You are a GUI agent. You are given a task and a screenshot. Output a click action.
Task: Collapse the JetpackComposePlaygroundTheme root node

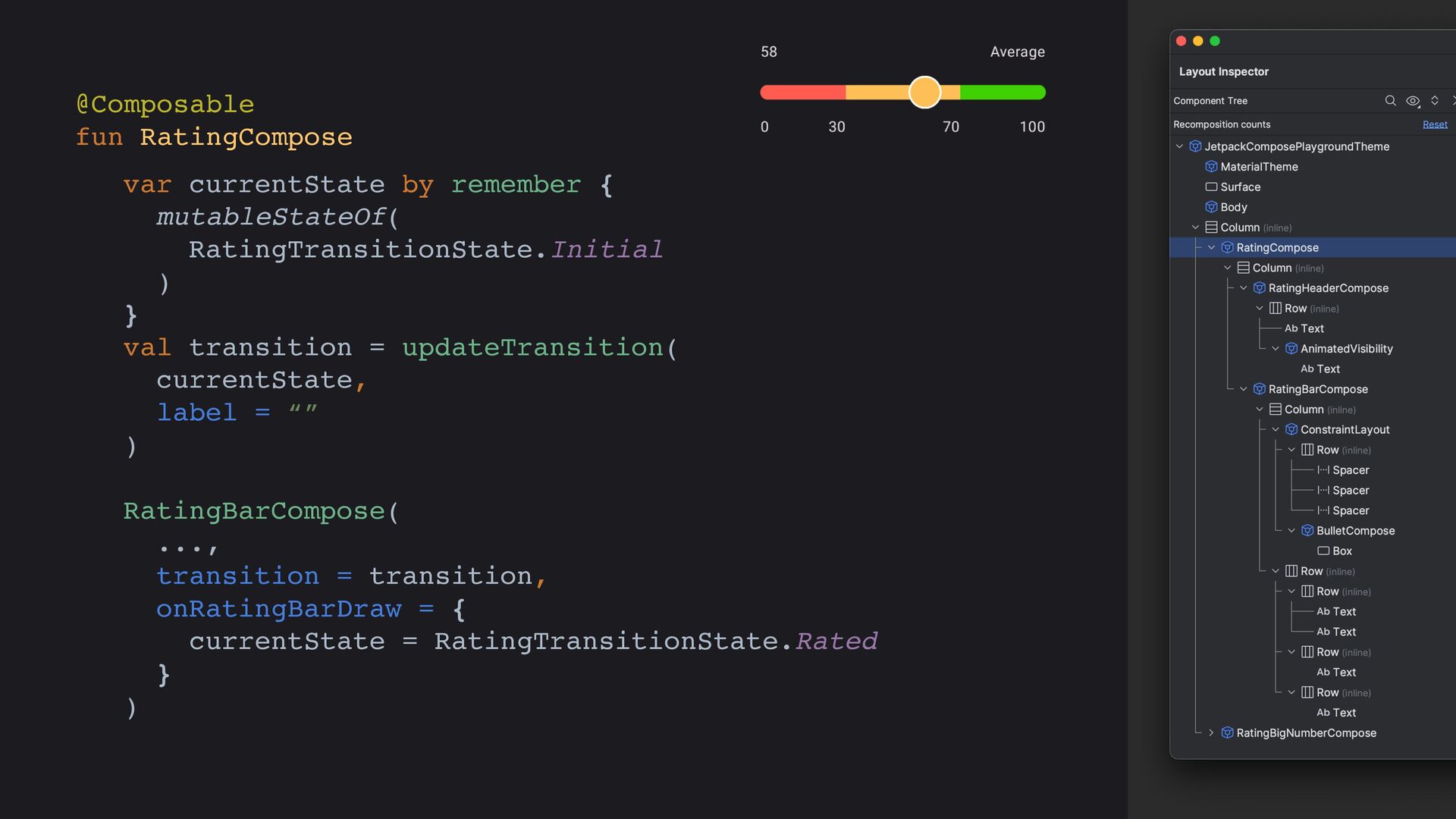point(1179,146)
